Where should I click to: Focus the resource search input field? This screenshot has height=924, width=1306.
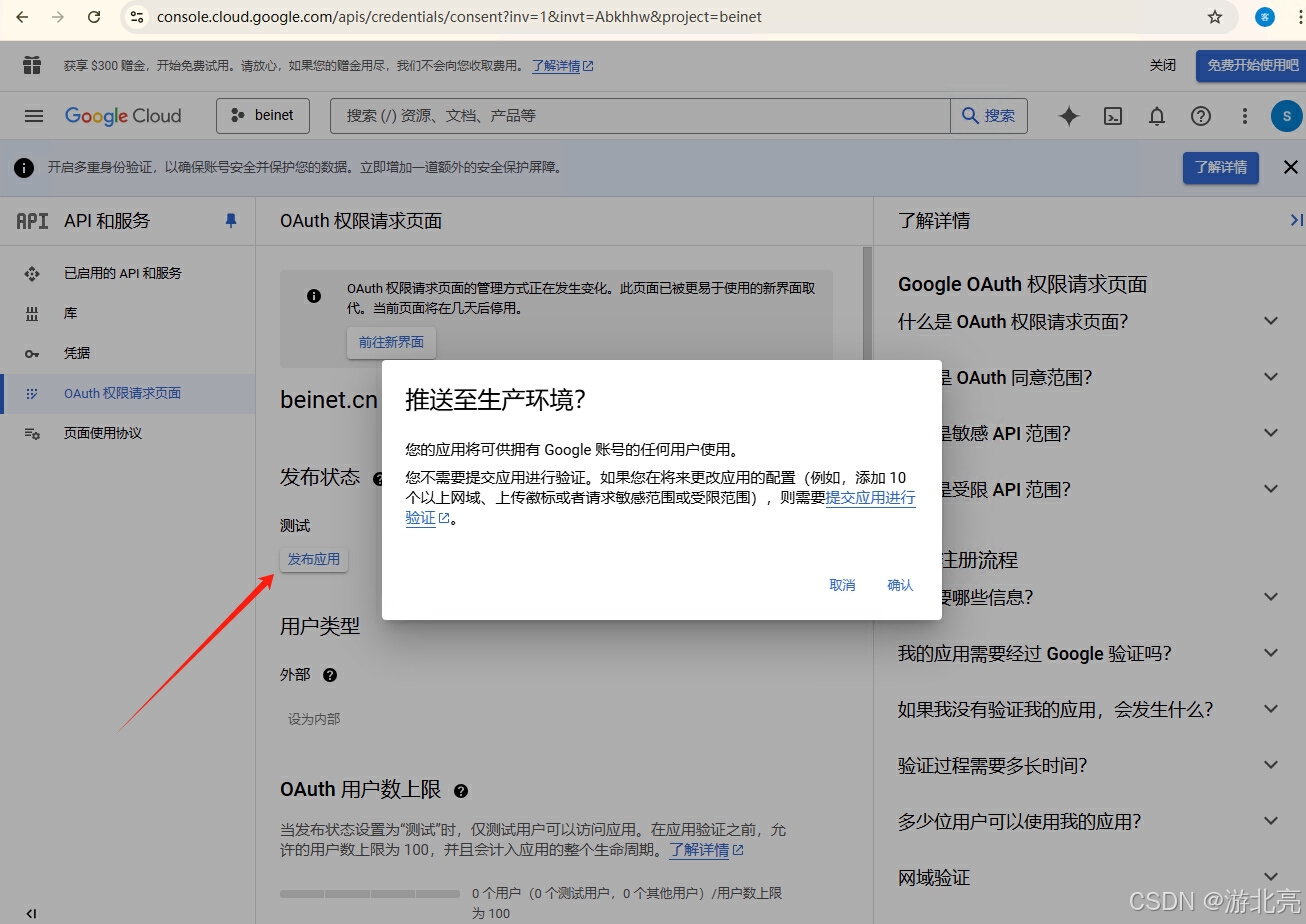640,116
